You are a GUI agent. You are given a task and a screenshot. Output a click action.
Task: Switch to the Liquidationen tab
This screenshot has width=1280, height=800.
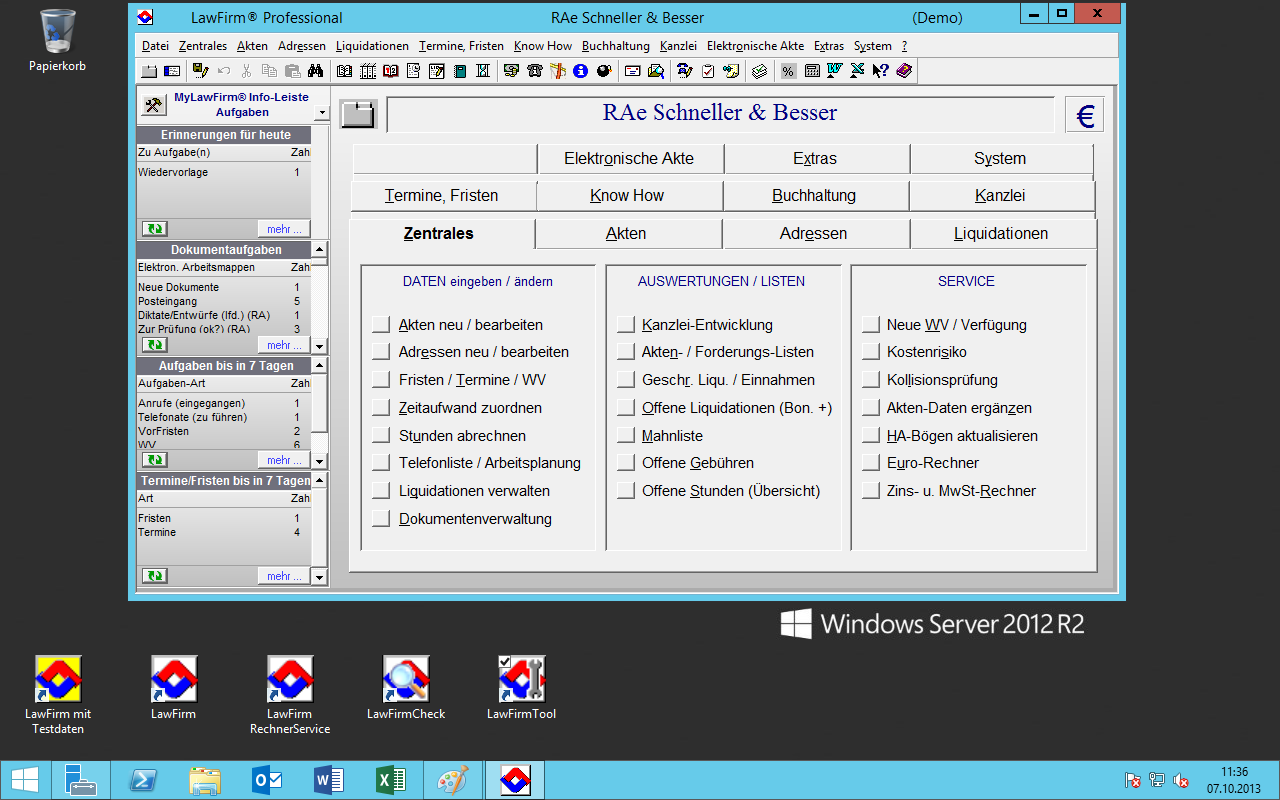[1001, 233]
